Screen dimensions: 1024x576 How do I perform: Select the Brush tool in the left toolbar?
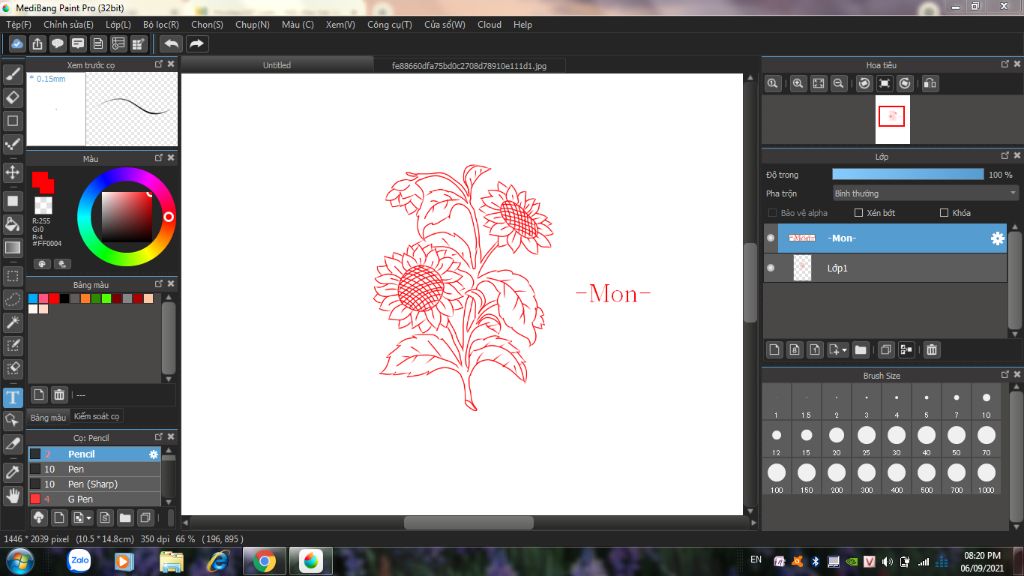point(12,74)
